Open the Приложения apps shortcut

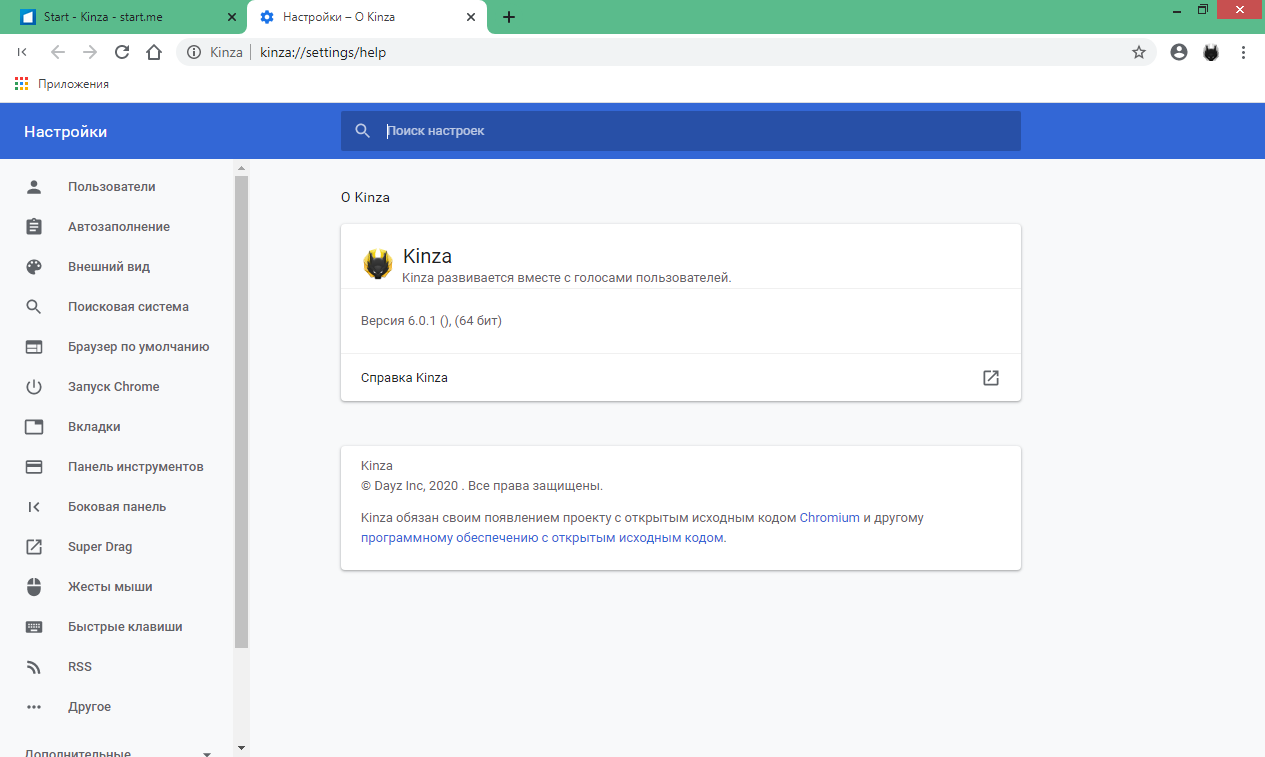[62, 84]
